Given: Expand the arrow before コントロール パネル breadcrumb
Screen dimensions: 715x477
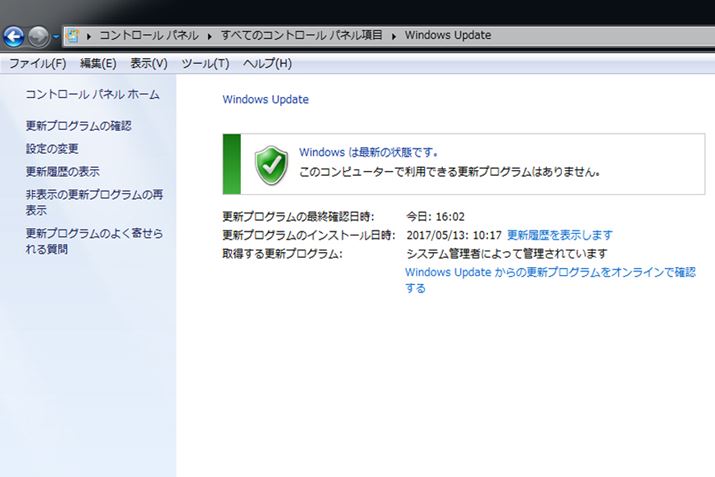Looking at the screenshot, I should pos(89,36).
